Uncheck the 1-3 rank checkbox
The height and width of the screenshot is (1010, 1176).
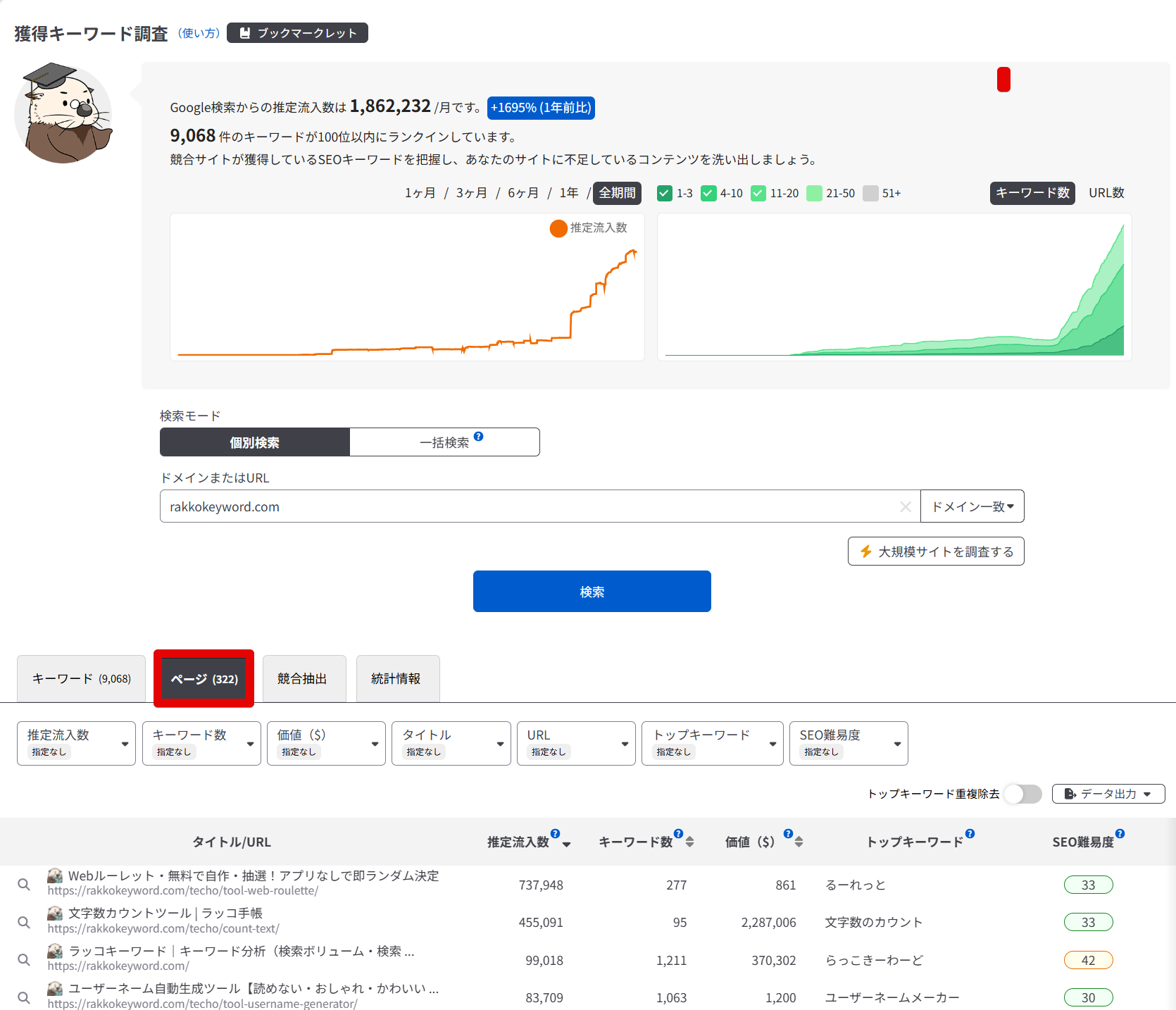(x=664, y=193)
